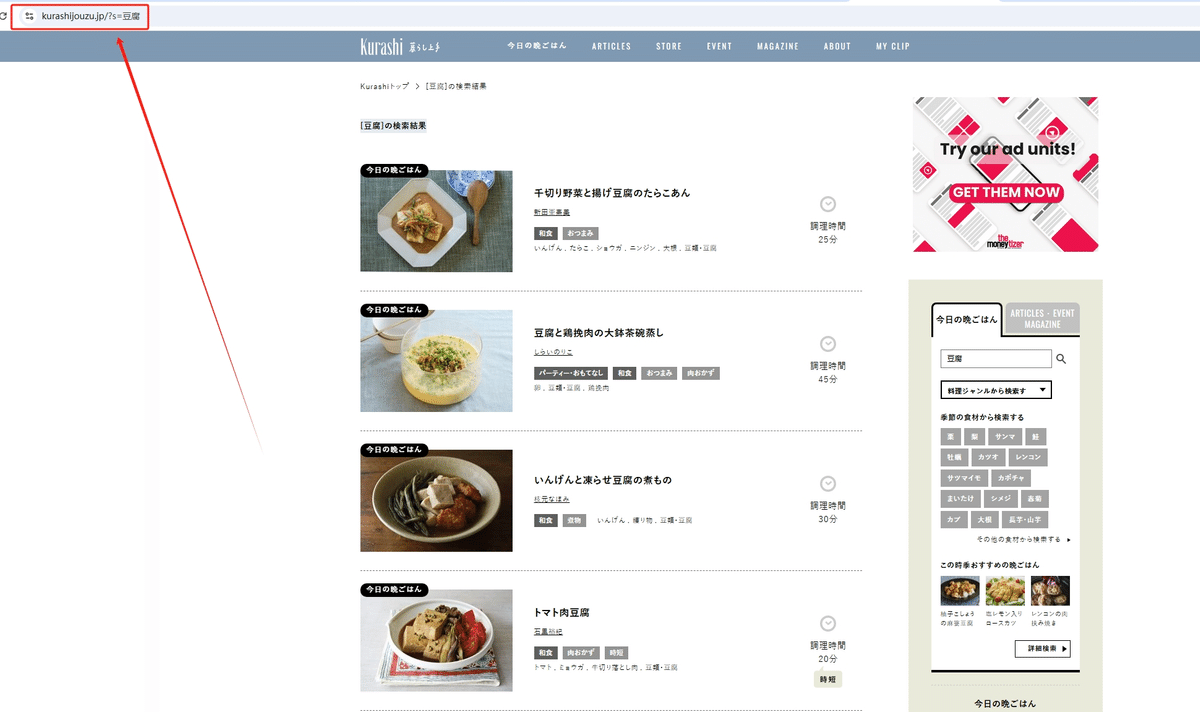Switch to ARTICLES・EVENT MAGAZINE tab

pyautogui.click(x=1042, y=318)
